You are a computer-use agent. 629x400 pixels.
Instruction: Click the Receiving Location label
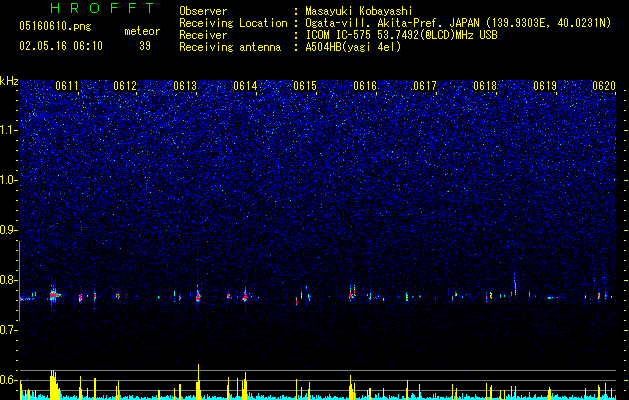233,23
